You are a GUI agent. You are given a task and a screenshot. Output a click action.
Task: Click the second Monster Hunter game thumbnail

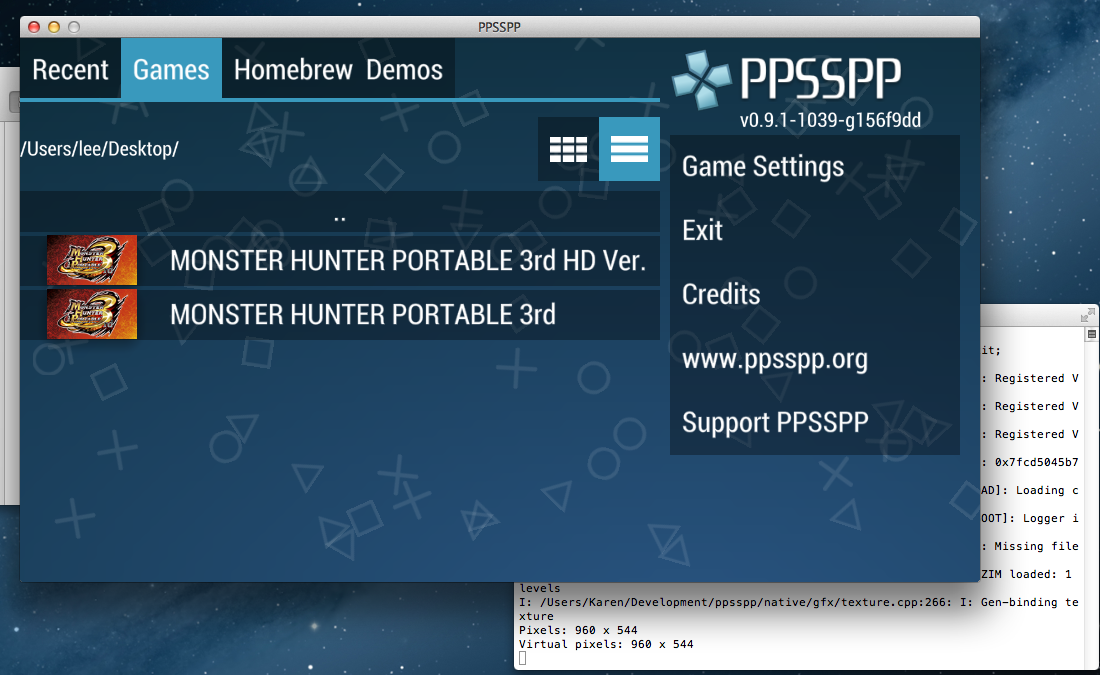pyautogui.click(x=91, y=315)
